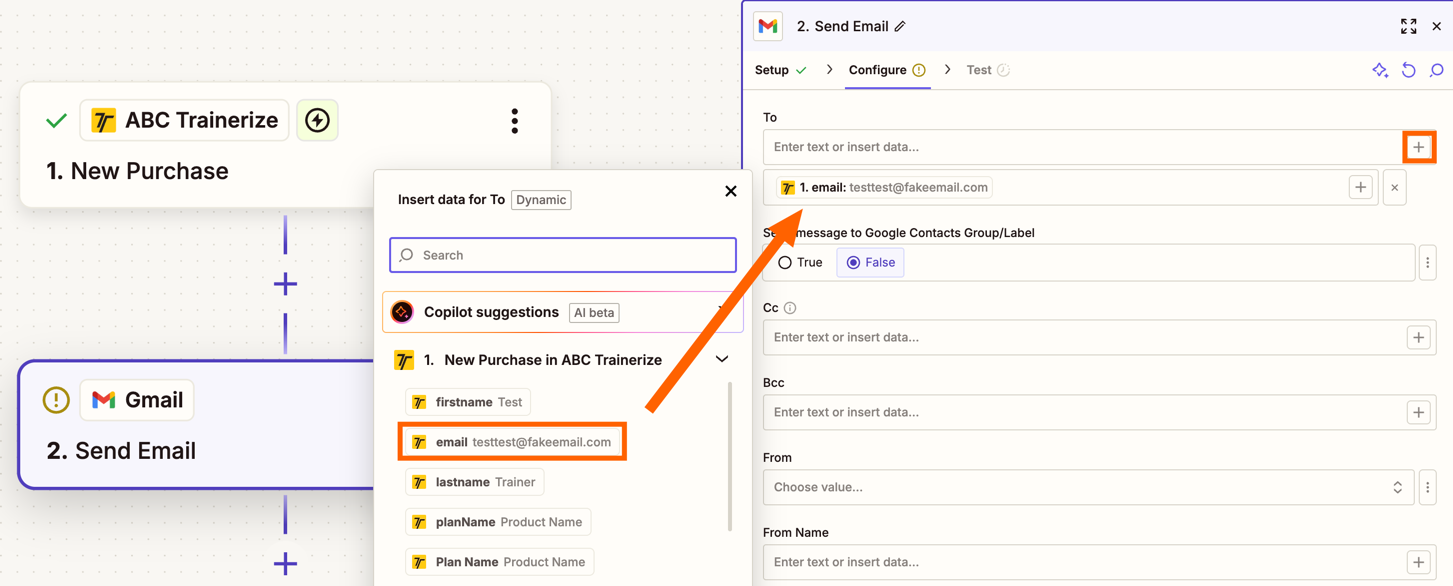Switch to the Setup tab
The height and width of the screenshot is (586, 1453).
781,70
